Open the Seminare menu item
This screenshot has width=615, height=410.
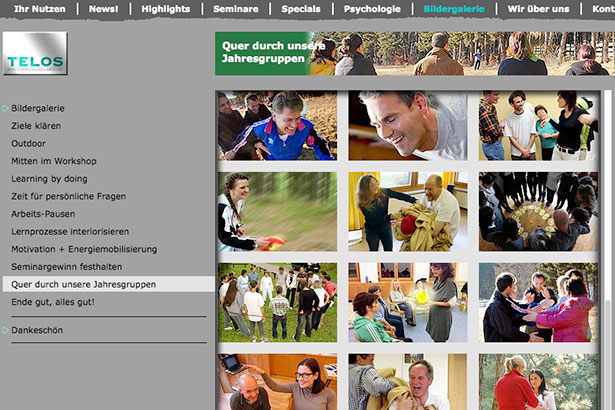click(x=236, y=9)
